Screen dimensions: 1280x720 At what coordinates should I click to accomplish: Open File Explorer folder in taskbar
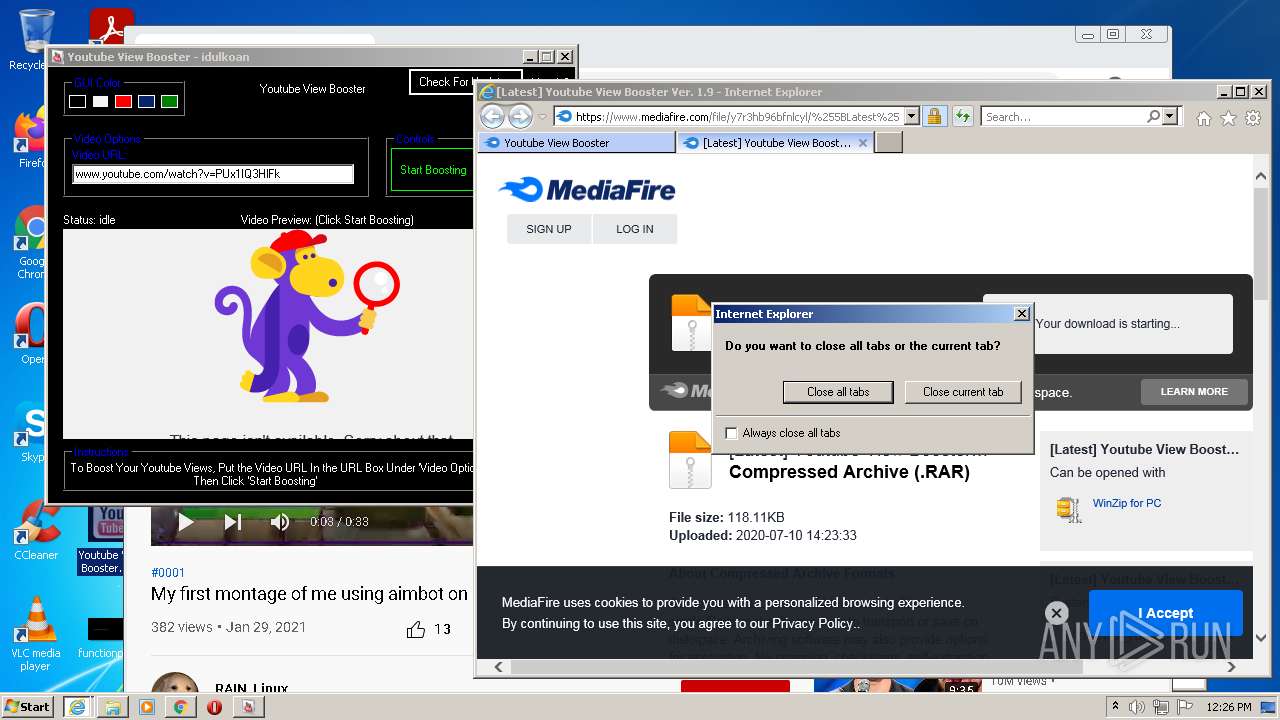(x=113, y=707)
